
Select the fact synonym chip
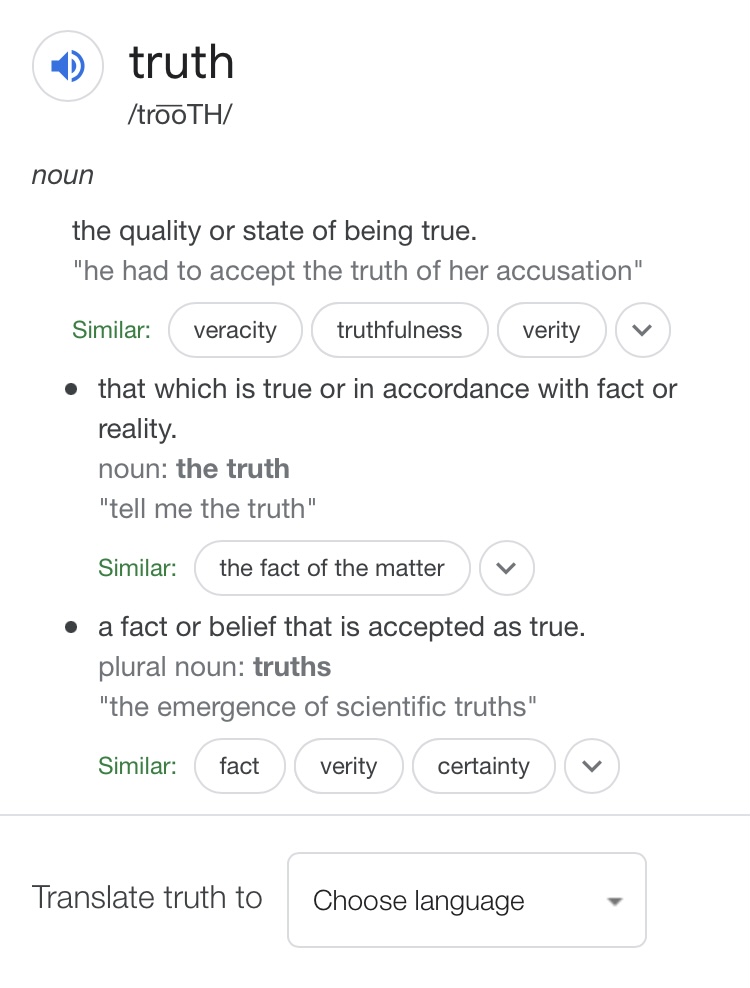pos(239,766)
